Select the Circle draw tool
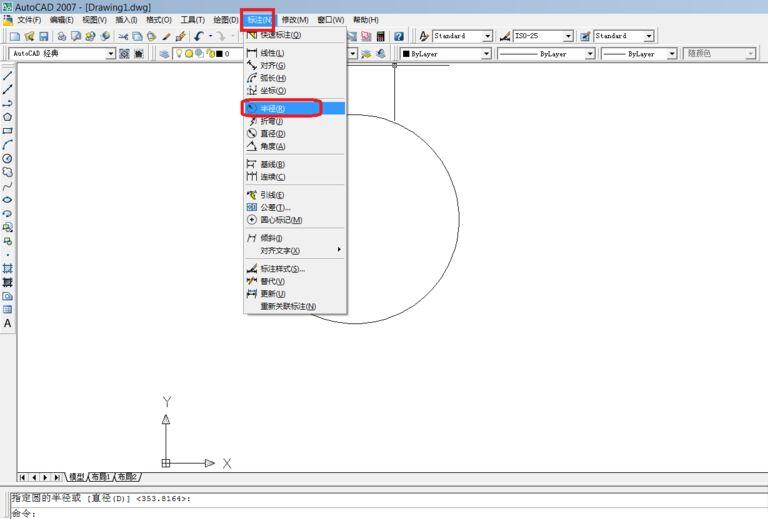The image size is (768, 519). click(8, 158)
